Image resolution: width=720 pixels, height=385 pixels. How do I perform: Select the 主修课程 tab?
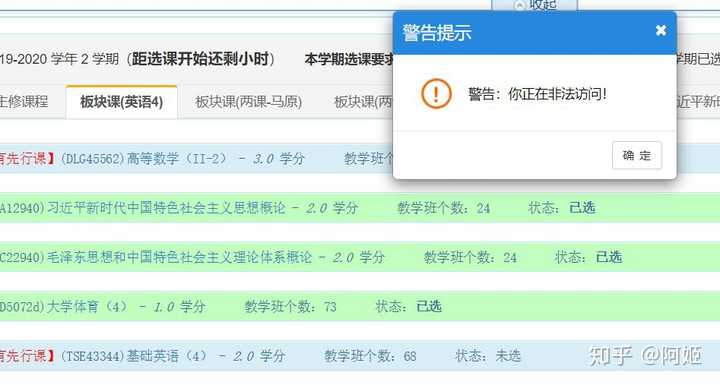(23, 102)
